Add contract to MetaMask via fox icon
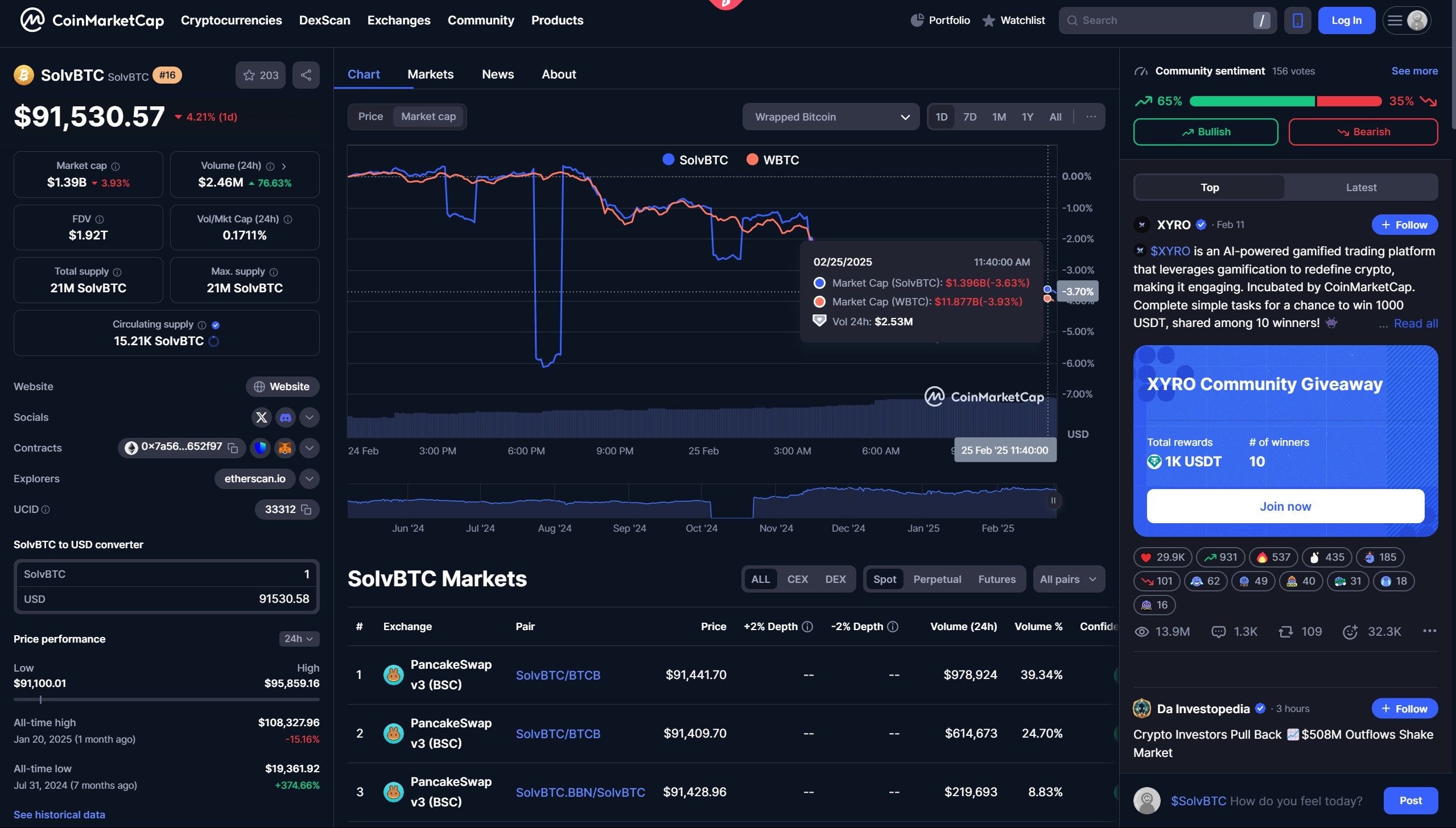The height and width of the screenshot is (828, 1456). point(285,448)
